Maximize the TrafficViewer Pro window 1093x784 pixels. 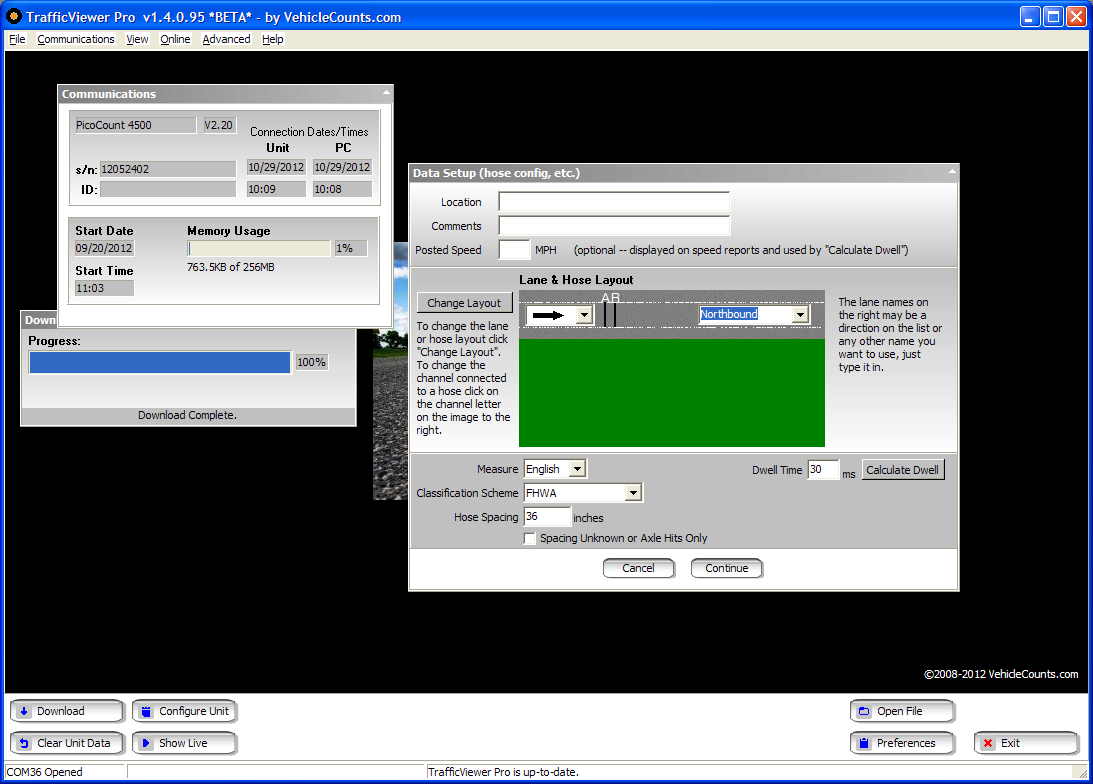point(1053,16)
